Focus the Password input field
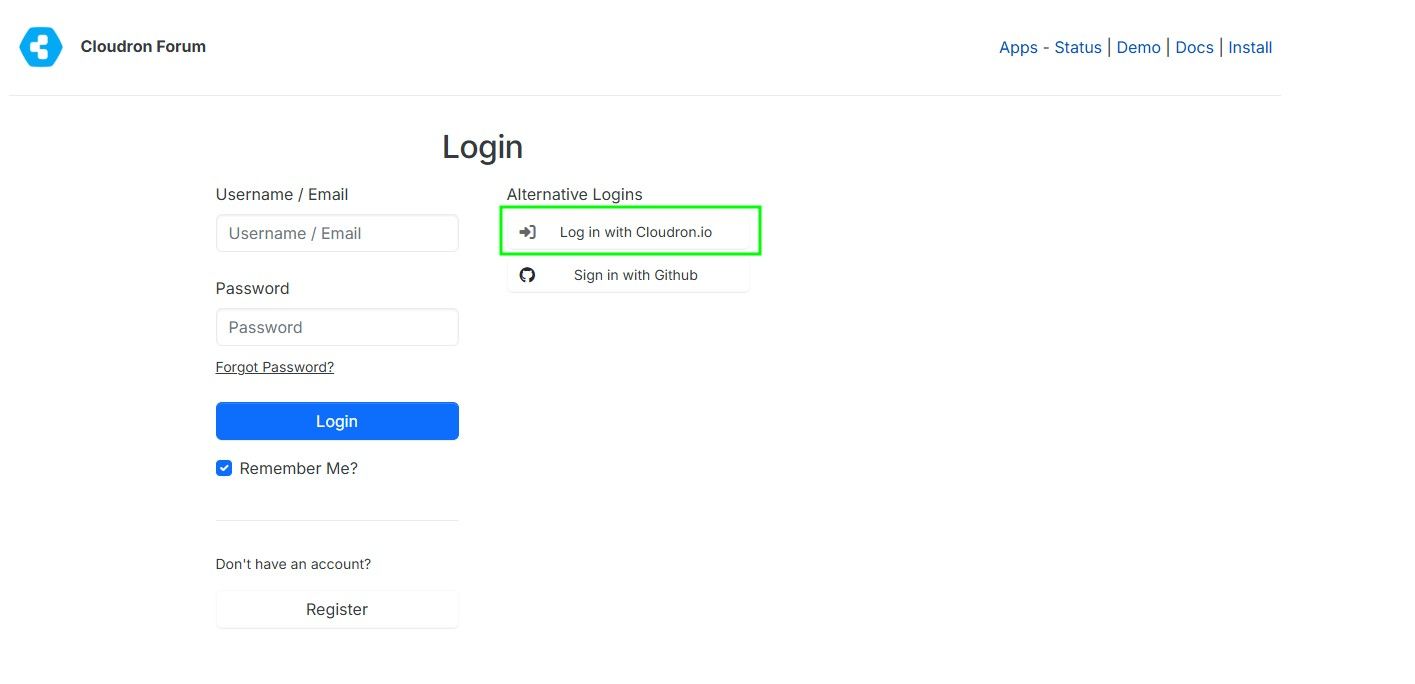Image resolution: width=1415 pixels, height=684 pixels. click(337, 327)
